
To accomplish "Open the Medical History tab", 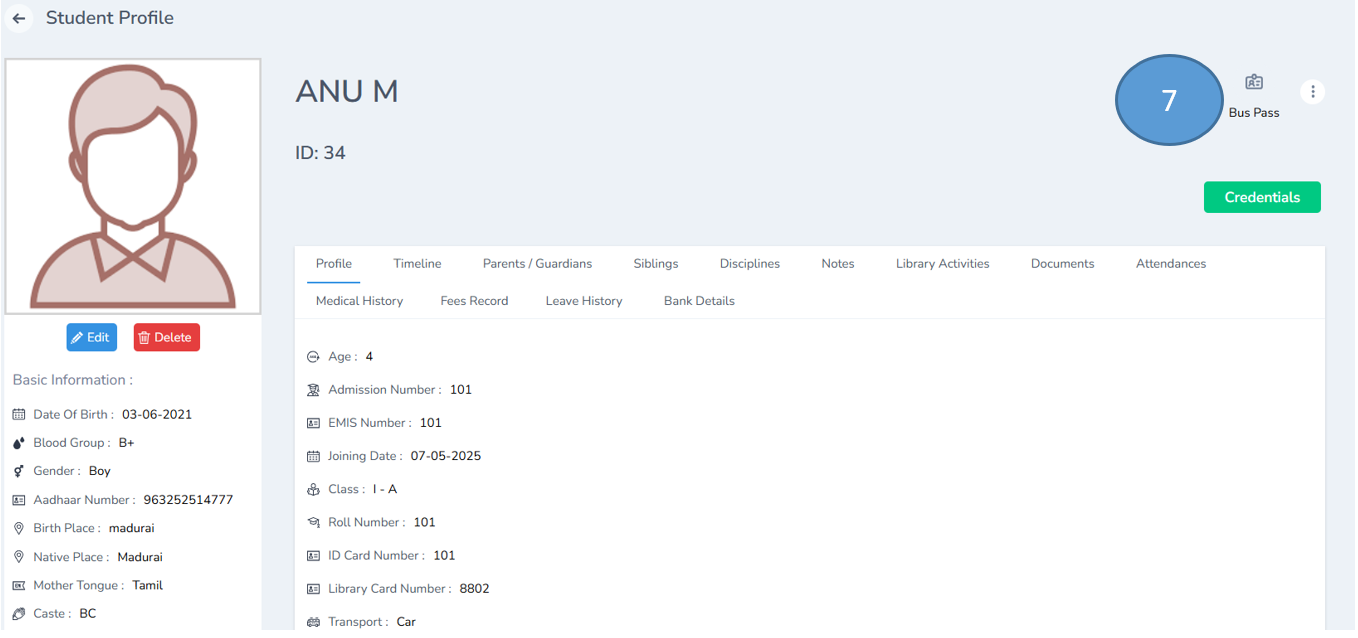I will coord(359,300).
